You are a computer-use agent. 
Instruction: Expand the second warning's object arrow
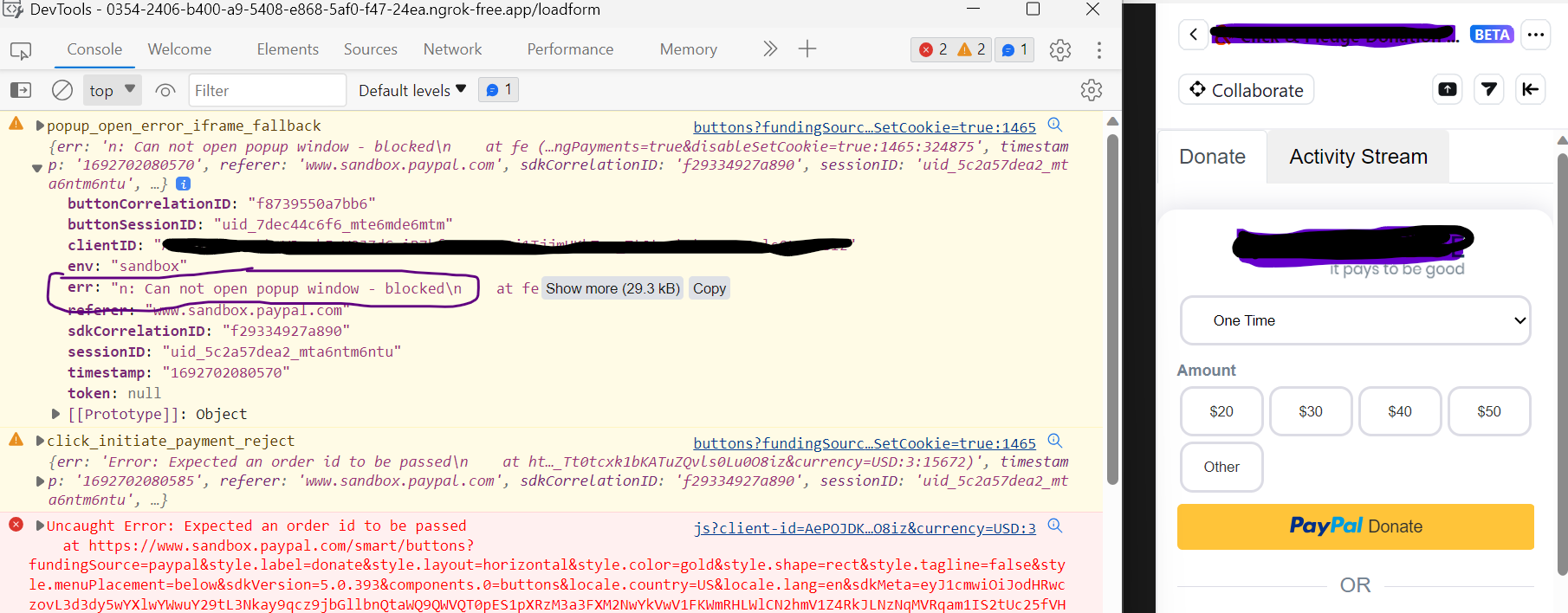40,481
